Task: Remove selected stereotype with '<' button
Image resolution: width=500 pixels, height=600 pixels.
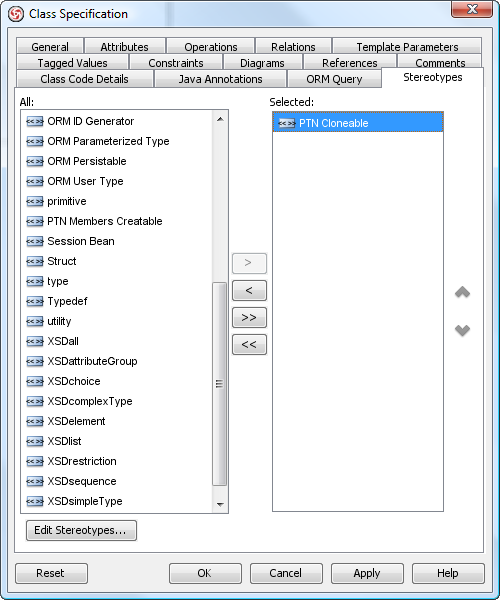Action: point(249,290)
